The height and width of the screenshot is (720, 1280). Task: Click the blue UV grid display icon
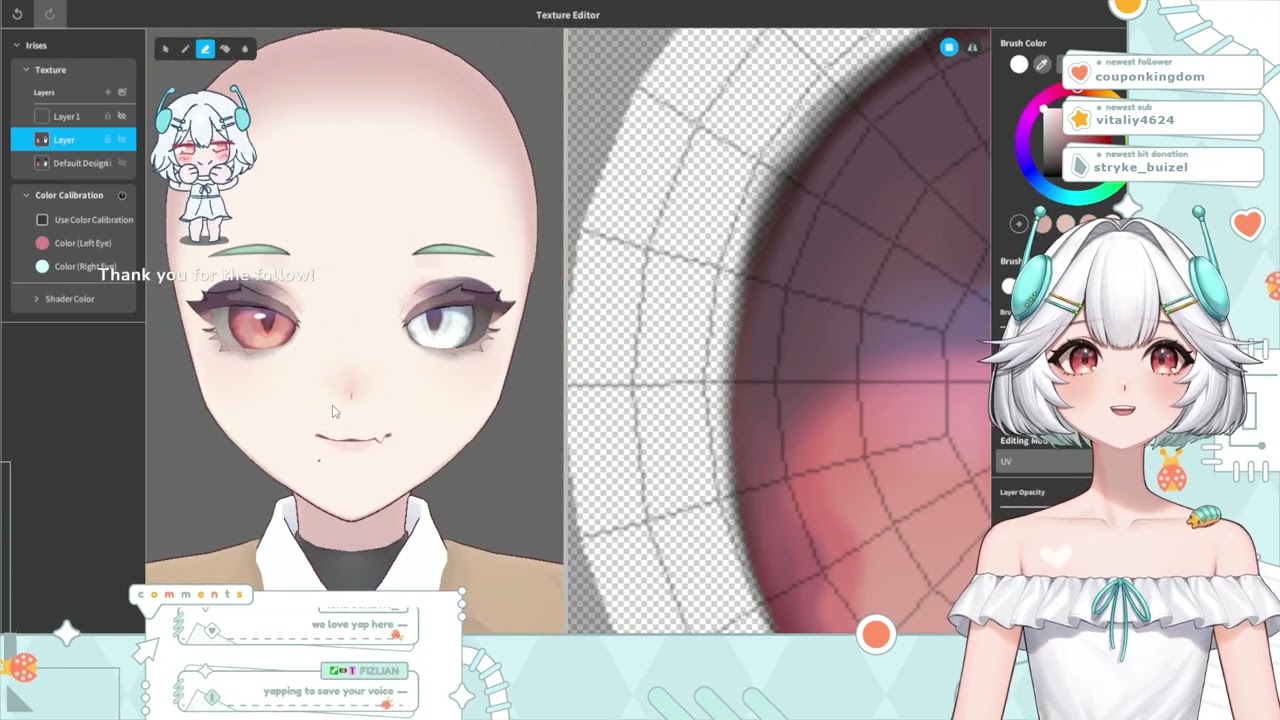[x=949, y=47]
